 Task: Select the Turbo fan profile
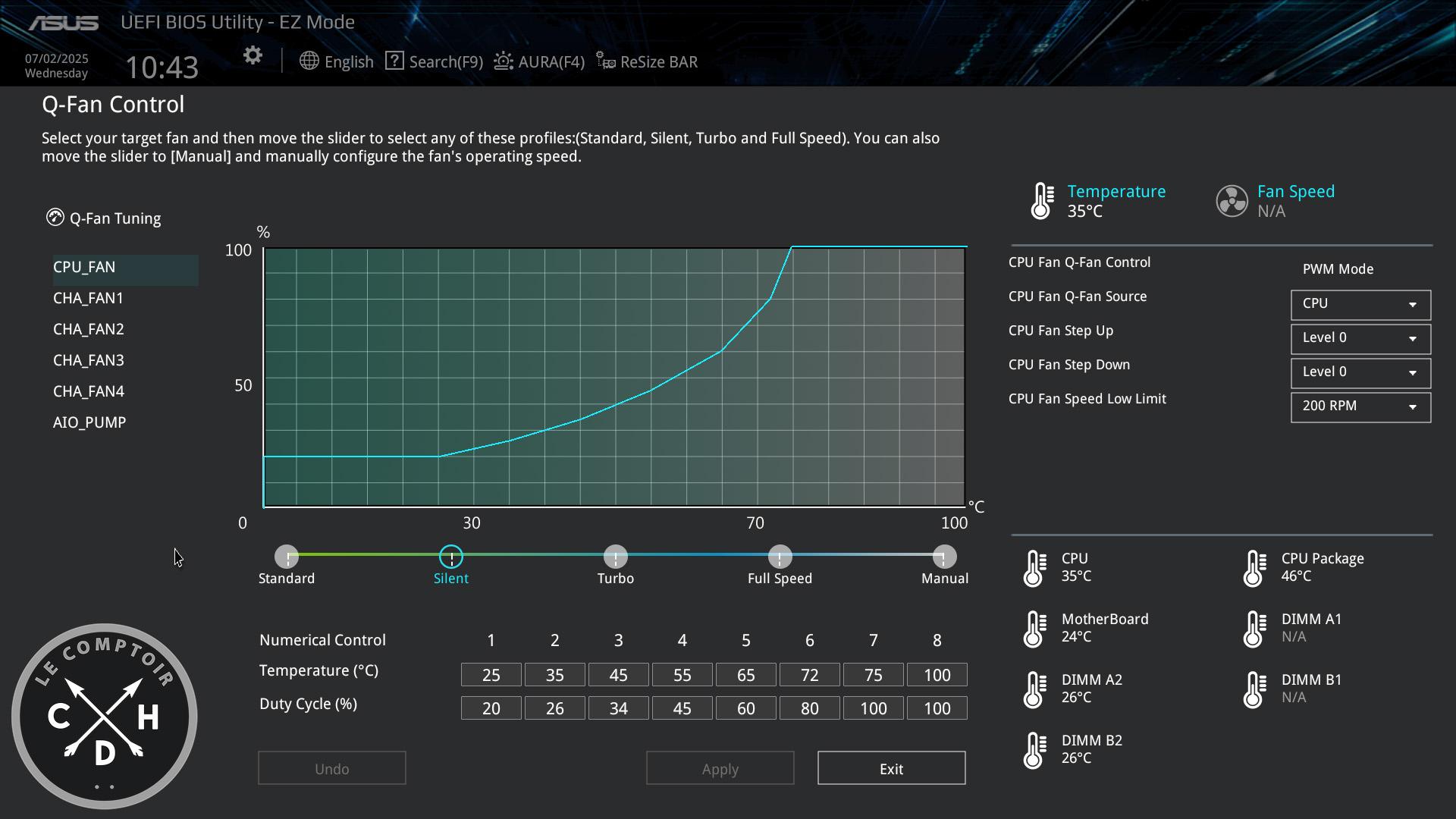point(615,557)
